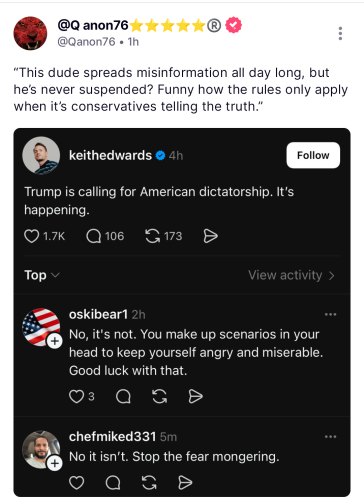
Task: Open more options for oskibear1 comment
Action: pyautogui.click(x=330, y=314)
